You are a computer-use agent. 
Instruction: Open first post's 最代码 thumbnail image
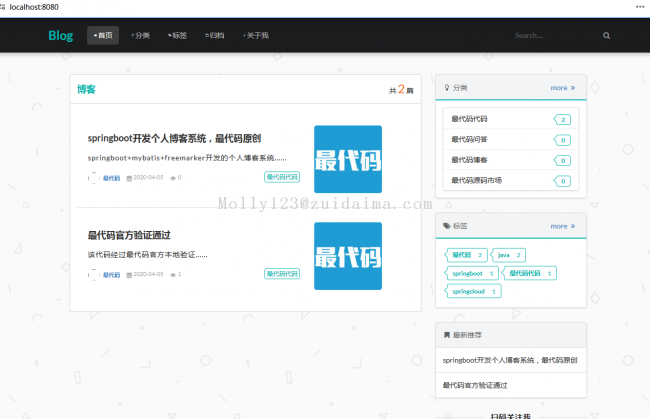347,159
